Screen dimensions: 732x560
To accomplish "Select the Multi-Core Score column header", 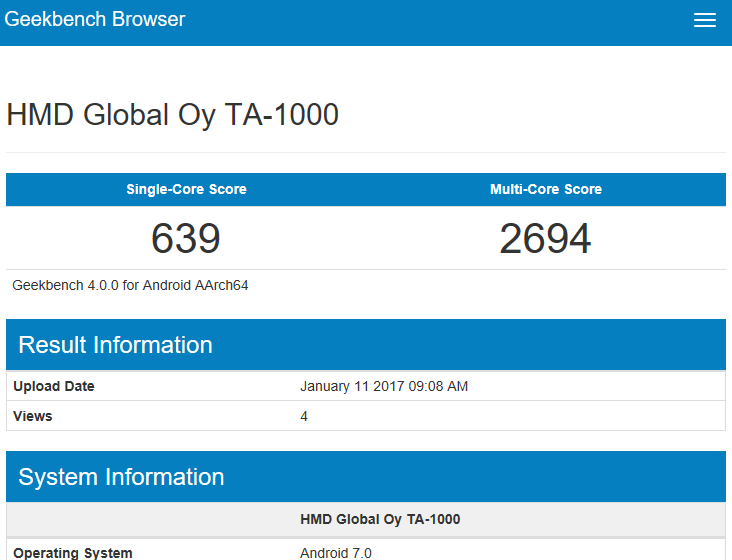I will [546, 189].
